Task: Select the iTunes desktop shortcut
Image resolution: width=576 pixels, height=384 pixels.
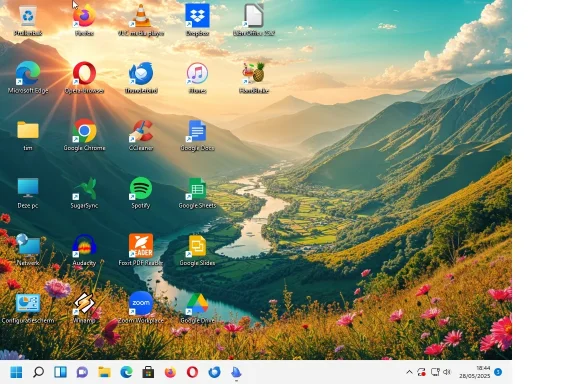Action: click(197, 78)
